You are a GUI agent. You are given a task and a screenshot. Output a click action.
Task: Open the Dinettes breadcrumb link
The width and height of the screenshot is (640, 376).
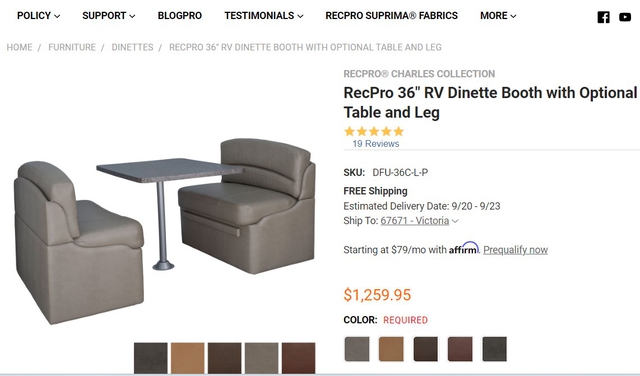coord(132,47)
